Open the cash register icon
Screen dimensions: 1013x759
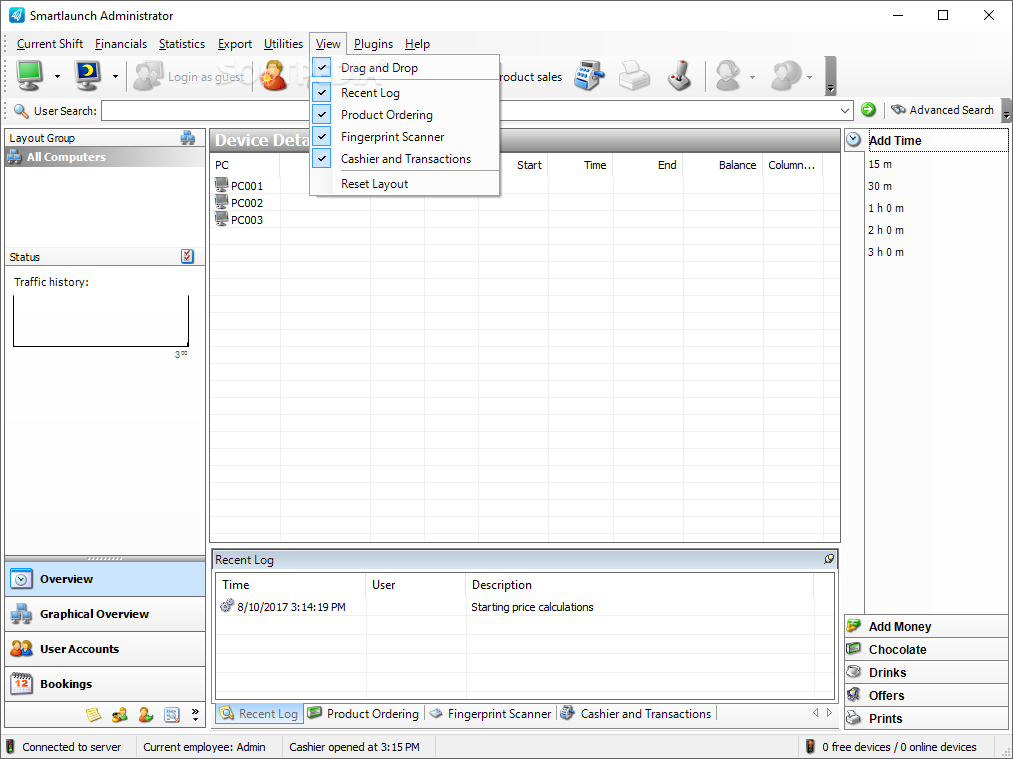[x=589, y=76]
